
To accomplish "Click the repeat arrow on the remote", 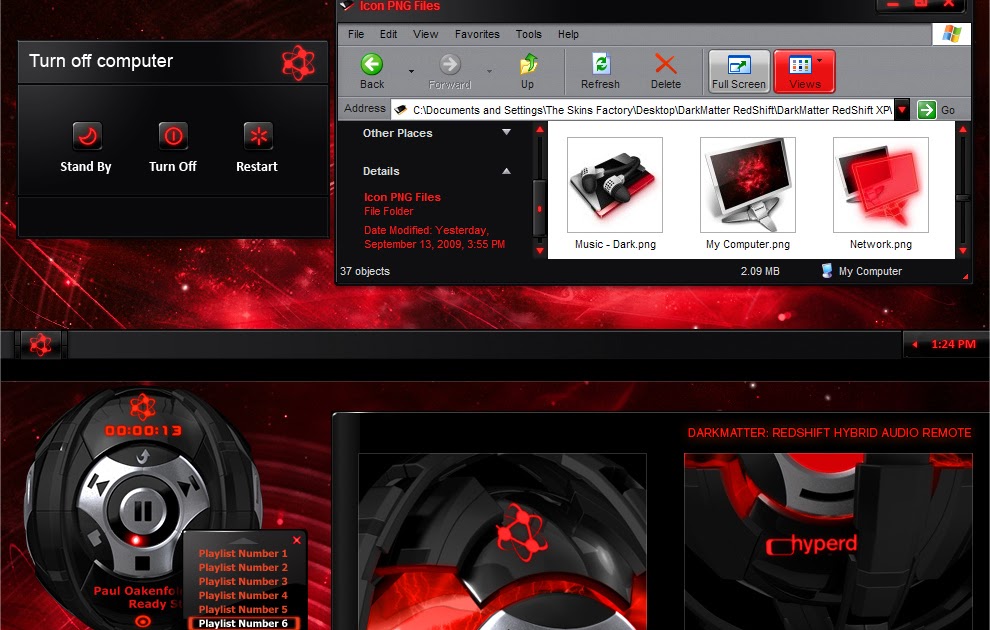I will coord(143,456).
